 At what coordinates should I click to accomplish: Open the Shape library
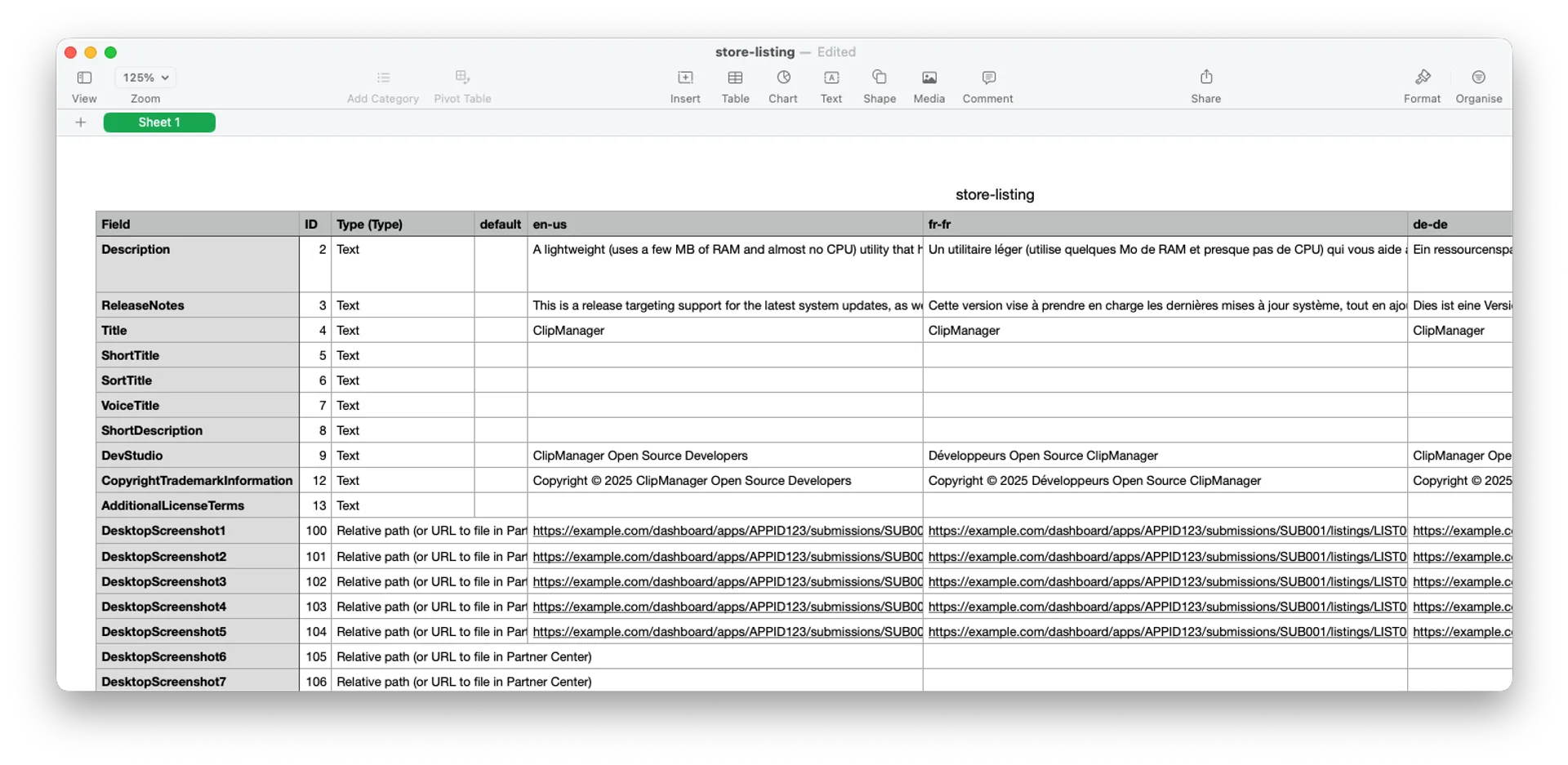click(880, 78)
